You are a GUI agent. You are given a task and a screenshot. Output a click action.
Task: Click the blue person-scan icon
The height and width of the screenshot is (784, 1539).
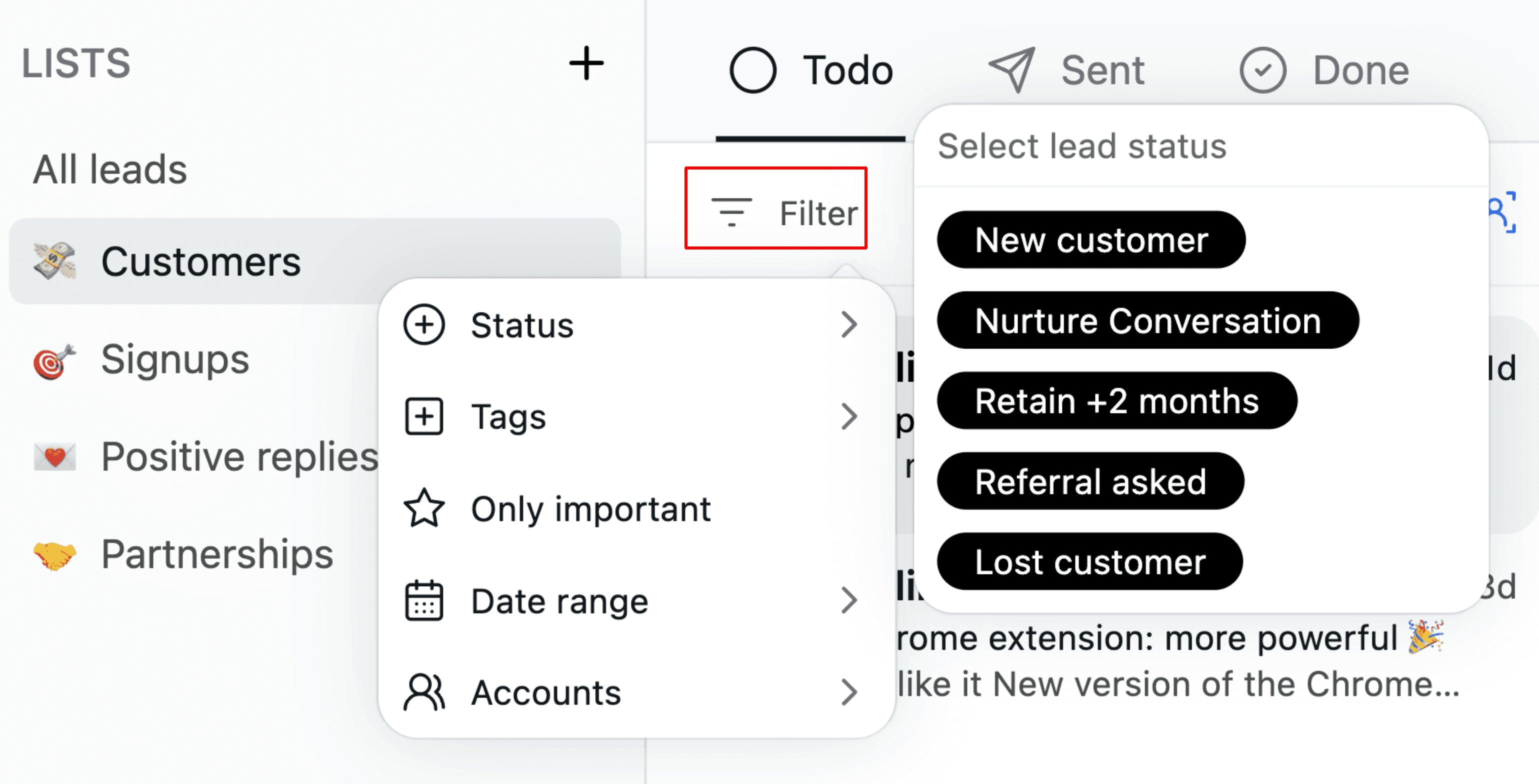(x=1501, y=211)
